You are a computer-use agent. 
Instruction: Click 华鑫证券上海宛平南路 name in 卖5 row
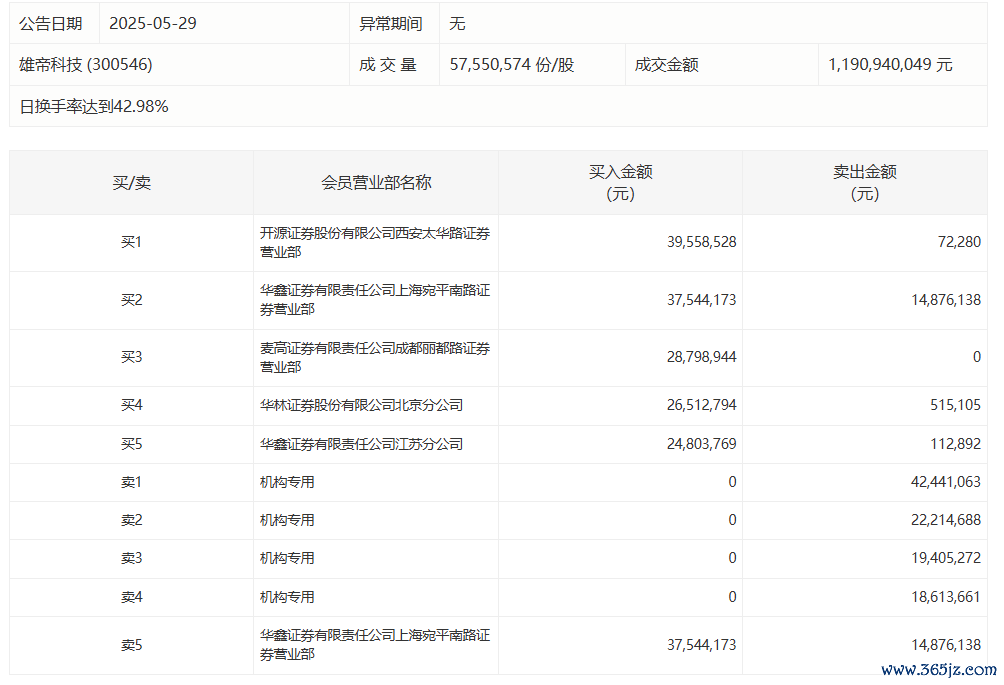point(375,645)
